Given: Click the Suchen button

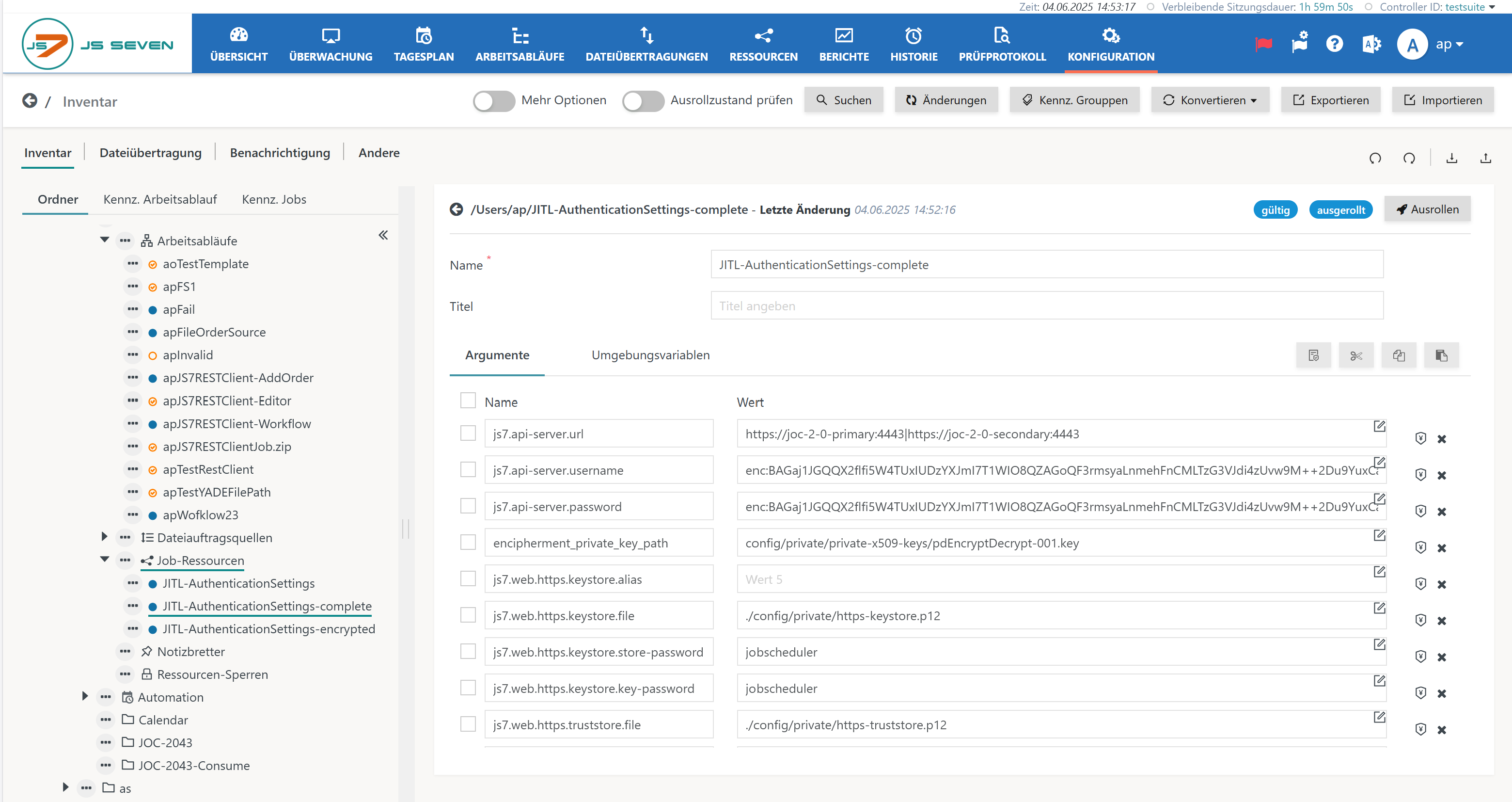Looking at the screenshot, I should (x=843, y=100).
